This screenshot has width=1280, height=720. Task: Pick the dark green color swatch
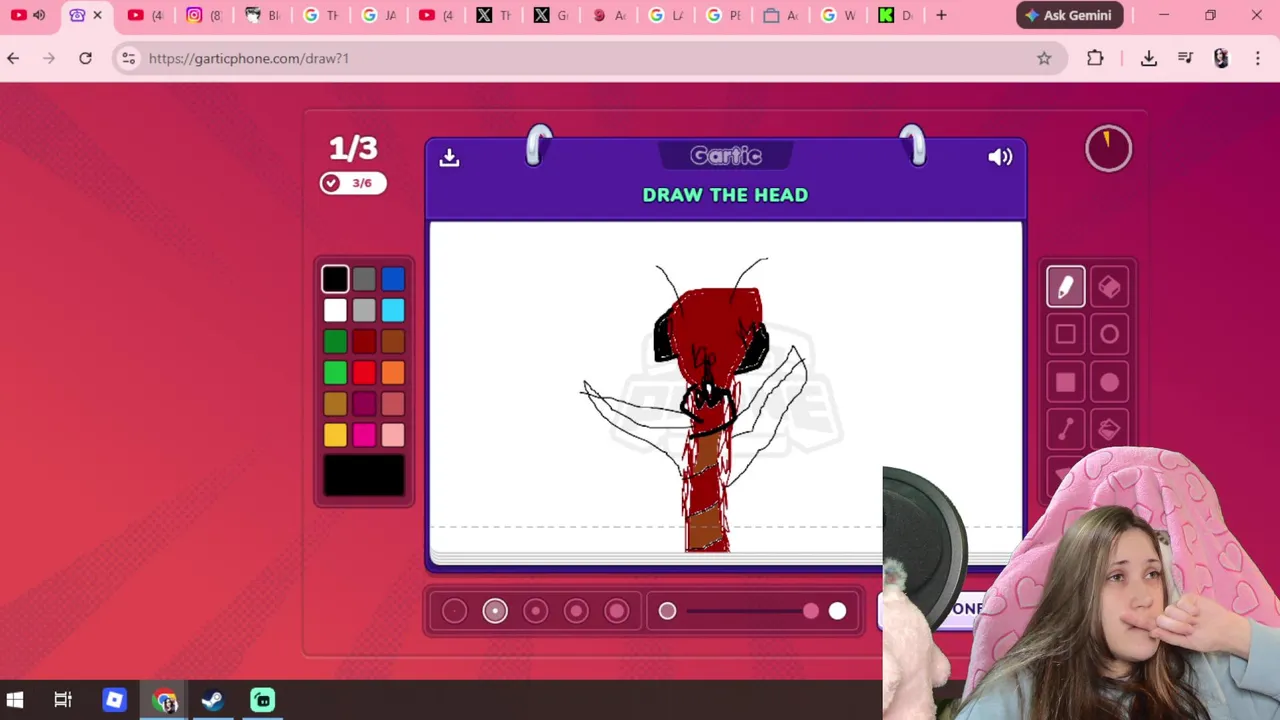click(x=335, y=342)
